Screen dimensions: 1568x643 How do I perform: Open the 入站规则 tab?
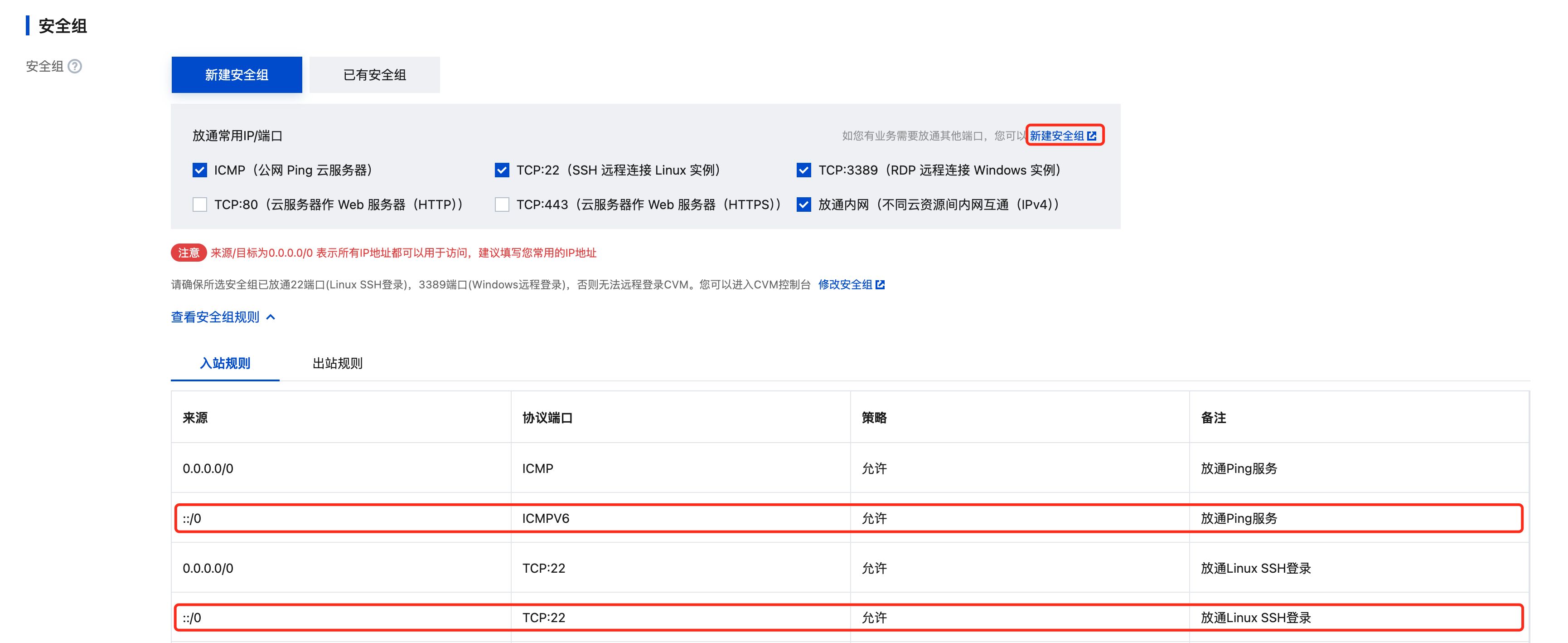(225, 364)
